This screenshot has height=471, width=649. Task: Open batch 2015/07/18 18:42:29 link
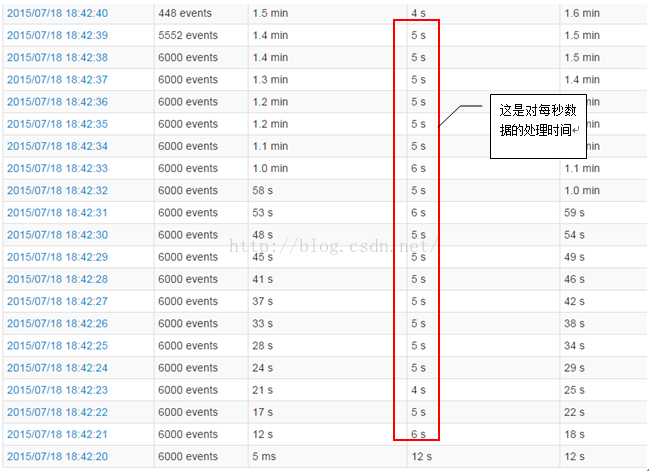58,257
